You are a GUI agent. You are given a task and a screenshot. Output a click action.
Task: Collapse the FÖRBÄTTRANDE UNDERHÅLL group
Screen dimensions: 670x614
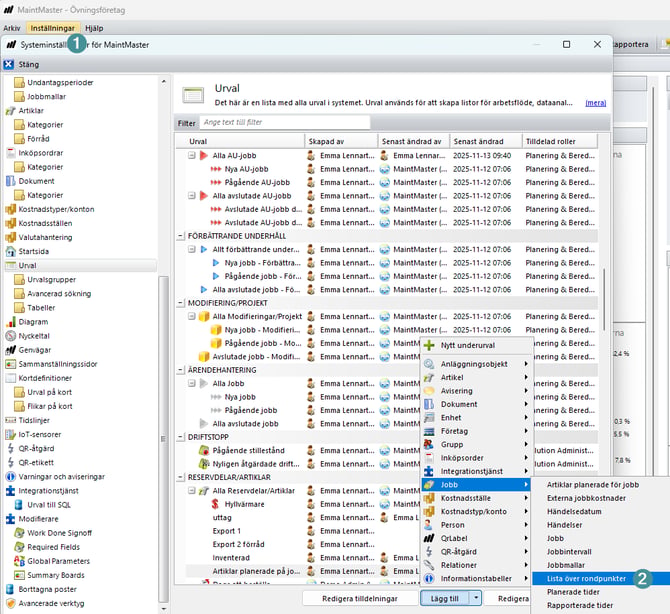point(181,236)
